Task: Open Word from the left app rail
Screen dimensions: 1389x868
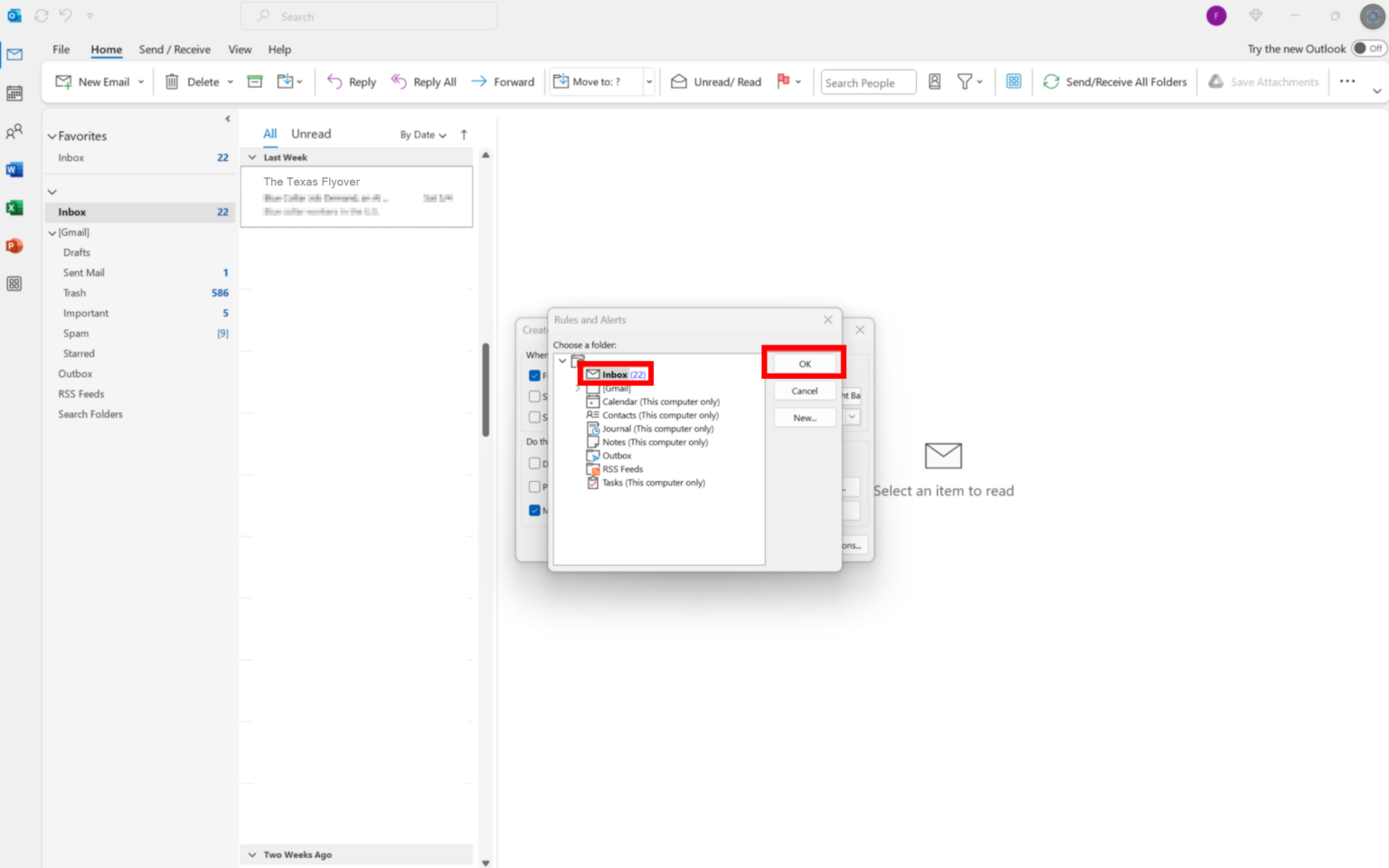Action: 14,169
